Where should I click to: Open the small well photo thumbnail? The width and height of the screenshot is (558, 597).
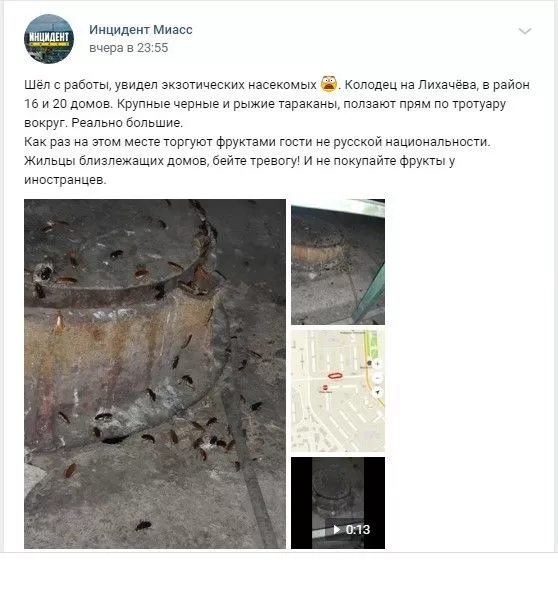[338, 262]
